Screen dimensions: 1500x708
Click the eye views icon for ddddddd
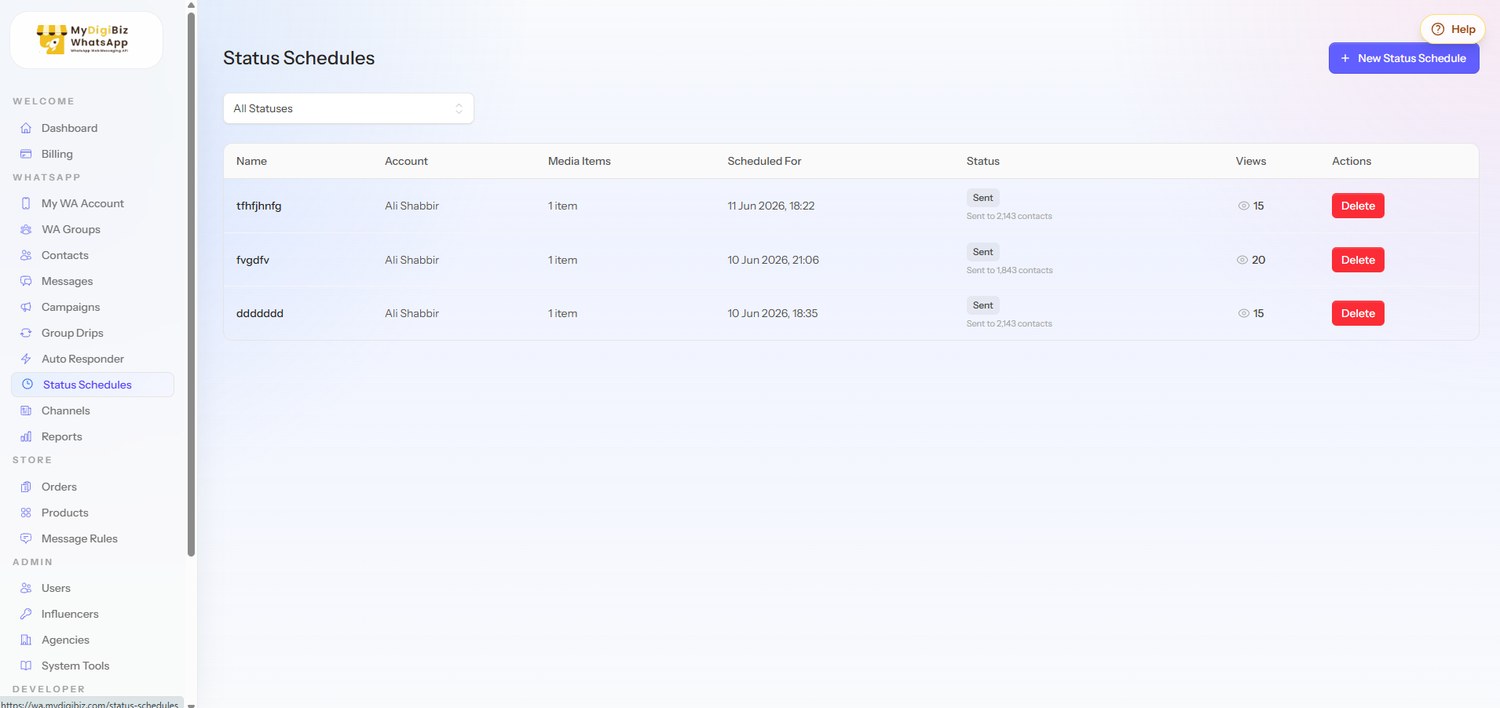tap(1244, 313)
